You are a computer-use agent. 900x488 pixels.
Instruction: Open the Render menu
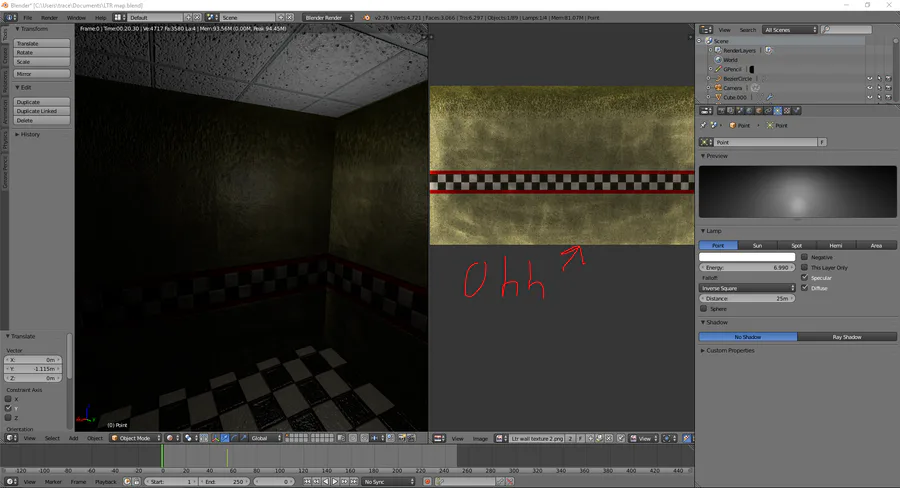(49, 18)
